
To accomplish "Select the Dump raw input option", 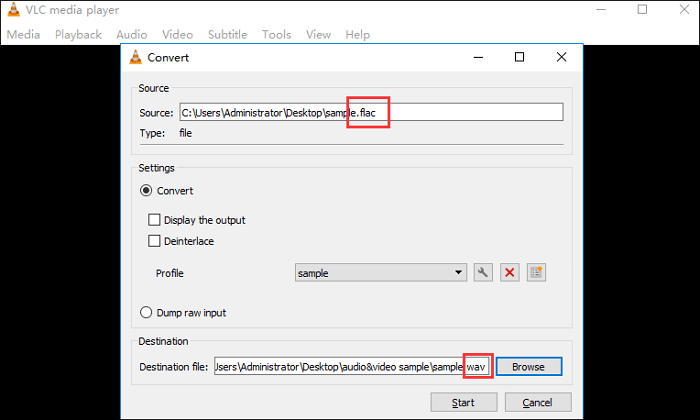I will coord(146,312).
